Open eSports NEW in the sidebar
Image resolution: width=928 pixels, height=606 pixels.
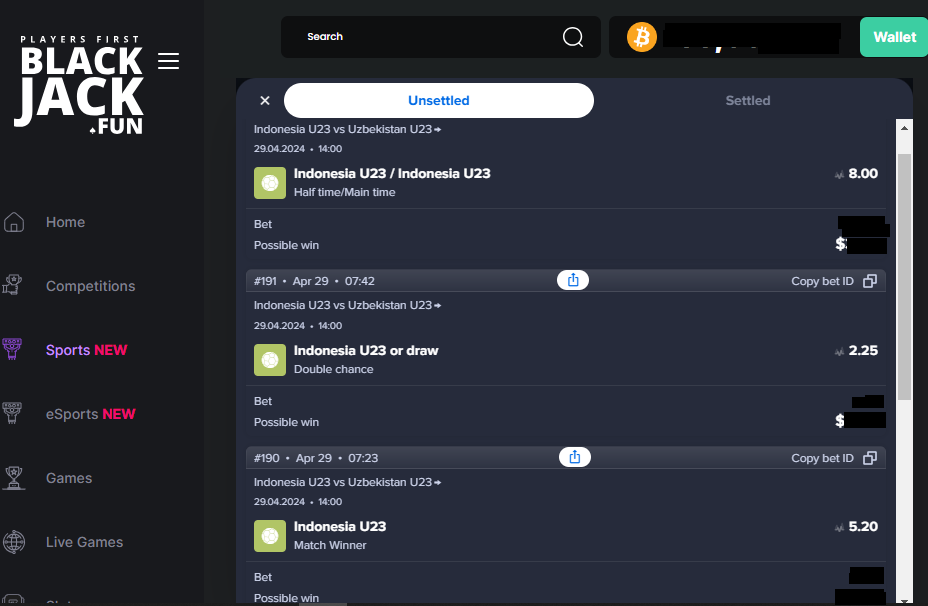(91, 414)
